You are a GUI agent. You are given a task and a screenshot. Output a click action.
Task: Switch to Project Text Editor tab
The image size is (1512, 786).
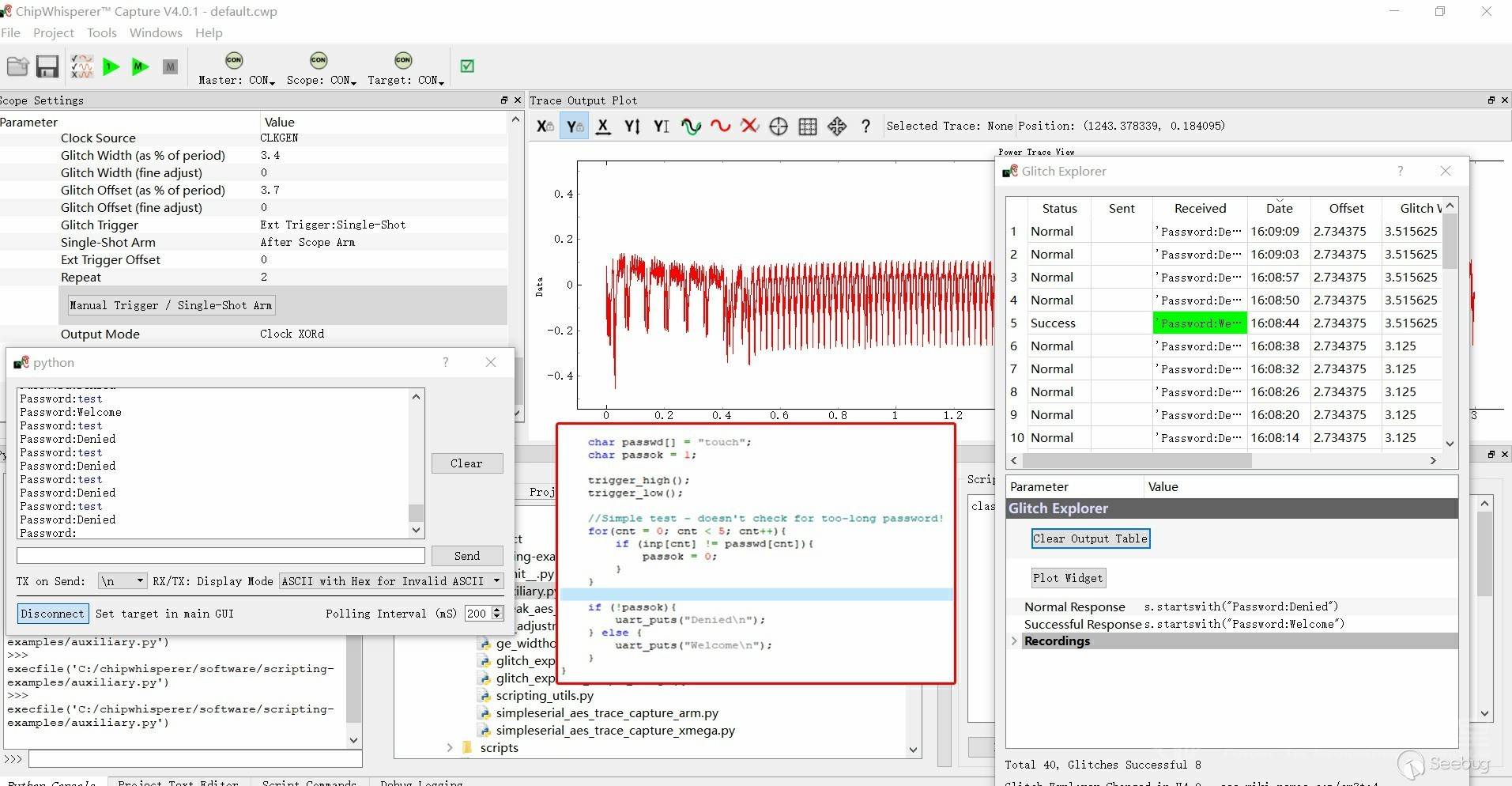tap(178, 782)
